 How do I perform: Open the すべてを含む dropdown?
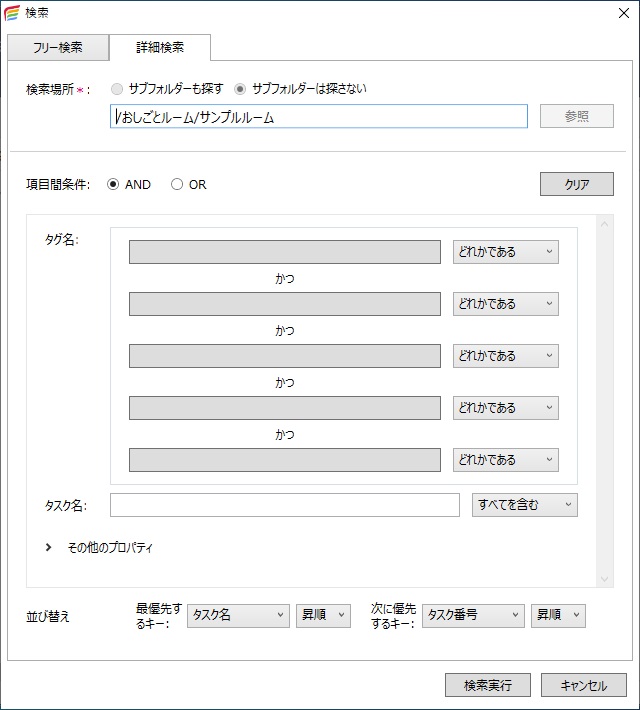pos(524,505)
